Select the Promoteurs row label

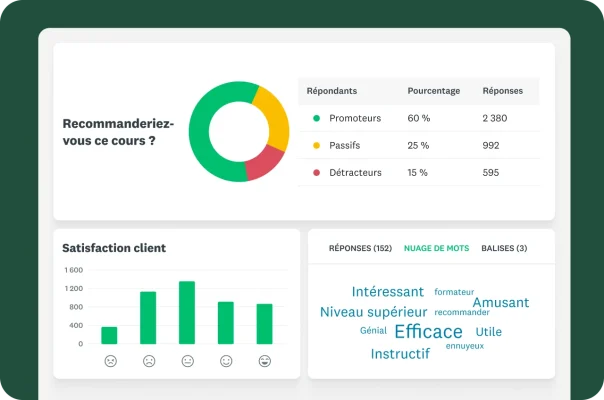(355, 118)
